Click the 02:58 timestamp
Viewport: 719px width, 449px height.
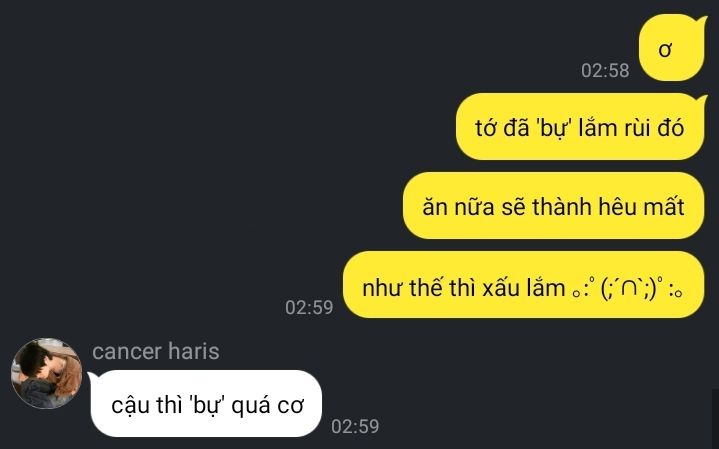[x=605, y=71]
